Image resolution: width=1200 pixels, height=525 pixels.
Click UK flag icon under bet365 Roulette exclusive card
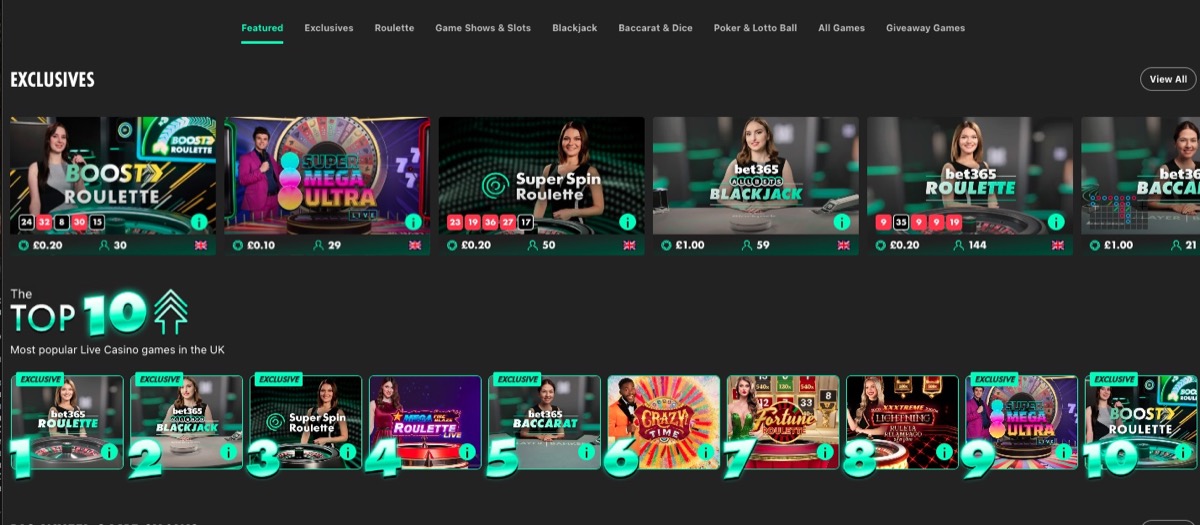[x=1058, y=245]
